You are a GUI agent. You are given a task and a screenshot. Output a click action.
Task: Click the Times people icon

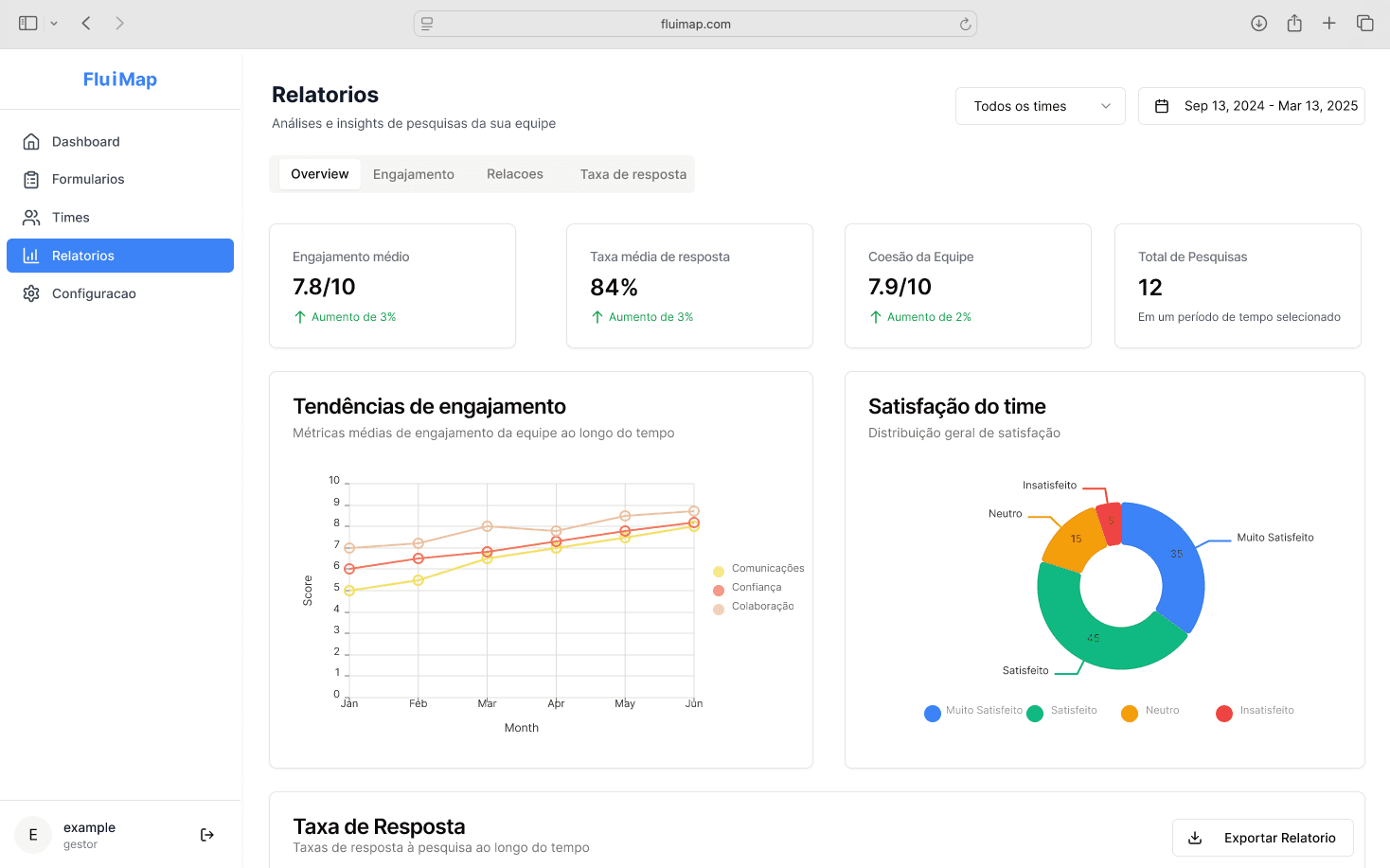[31, 218]
